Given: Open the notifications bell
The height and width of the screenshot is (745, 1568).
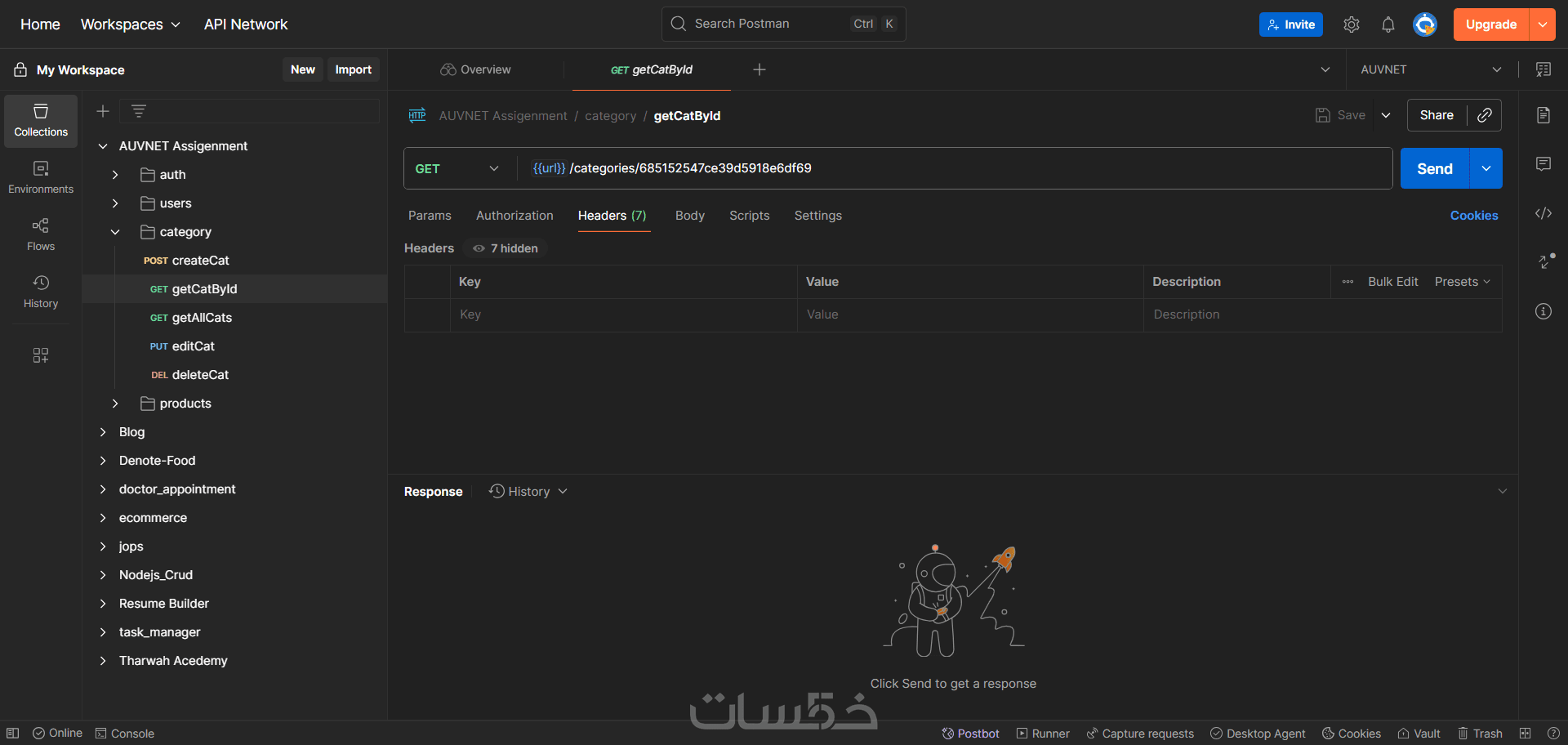Looking at the screenshot, I should [1388, 25].
